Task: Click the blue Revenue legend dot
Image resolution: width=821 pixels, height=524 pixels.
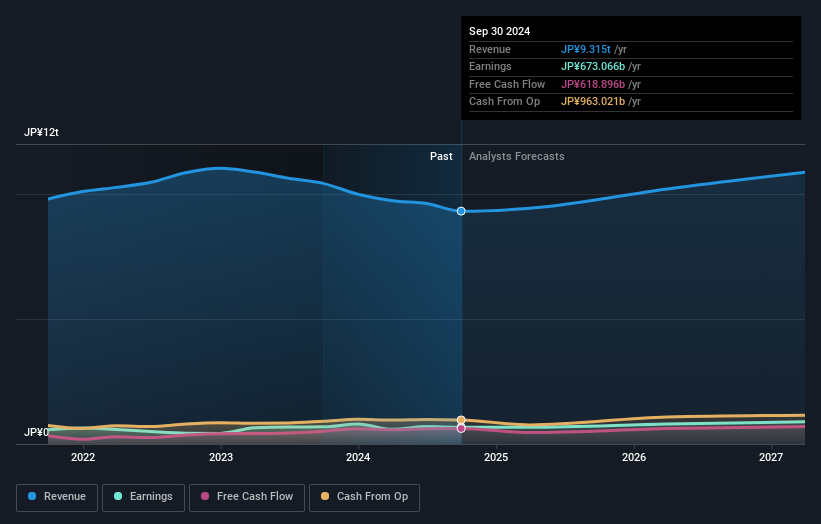Action: coord(32,496)
